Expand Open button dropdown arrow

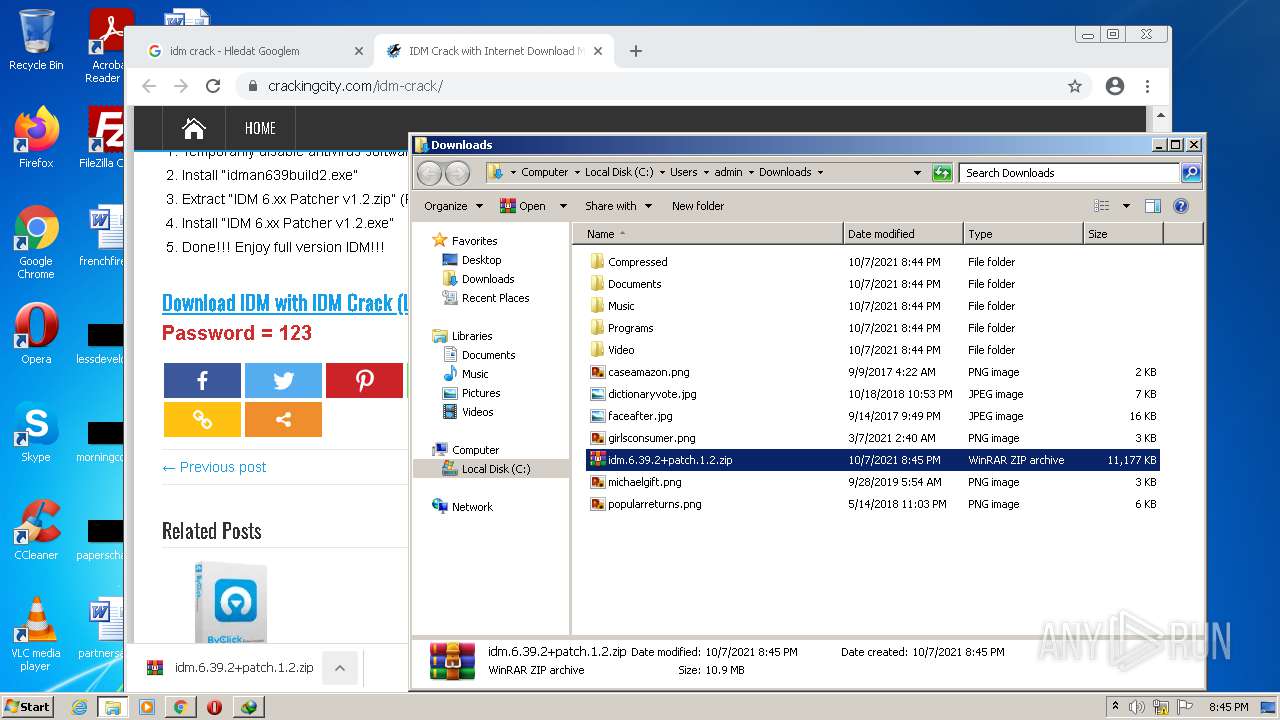coord(563,206)
